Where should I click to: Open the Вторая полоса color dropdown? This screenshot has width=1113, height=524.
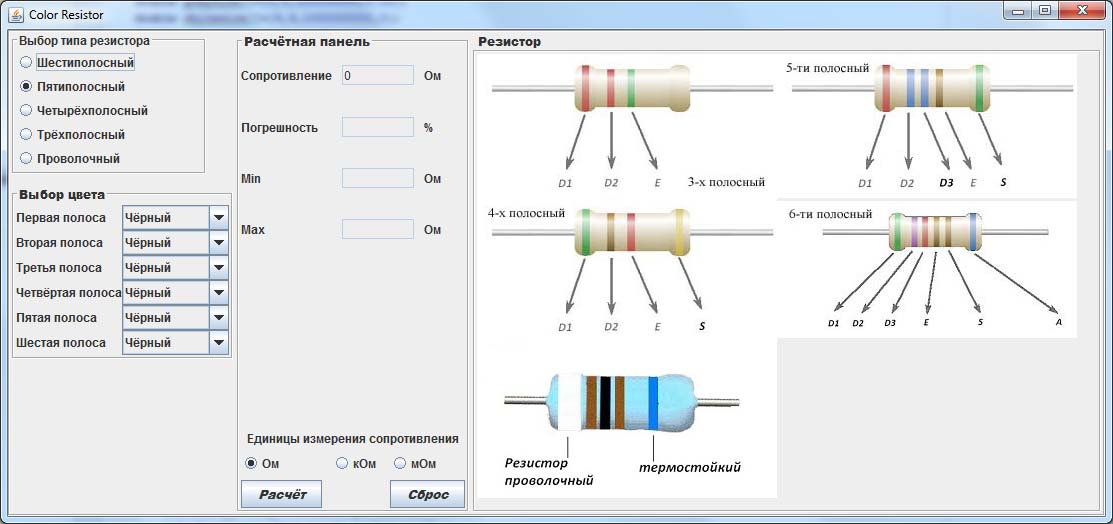click(x=219, y=243)
